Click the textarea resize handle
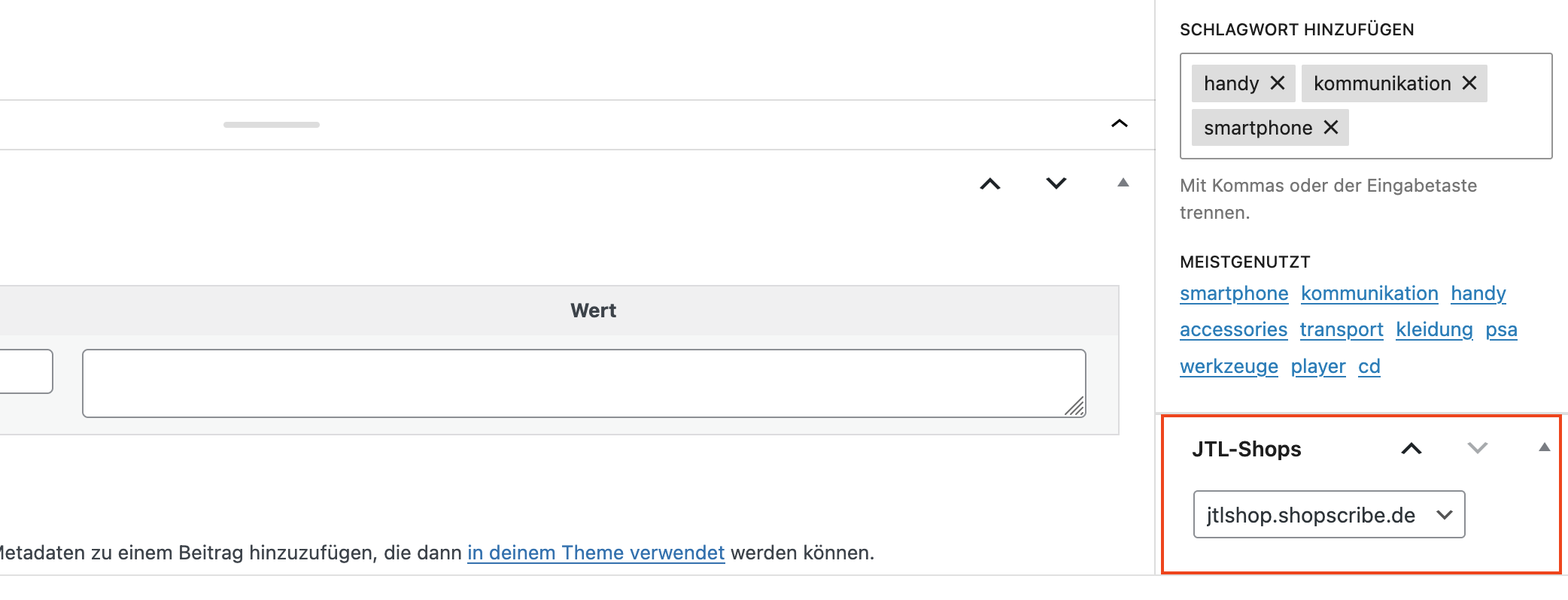The height and width of the screenshot is (600, 1568). click(x=1075, y=407)
